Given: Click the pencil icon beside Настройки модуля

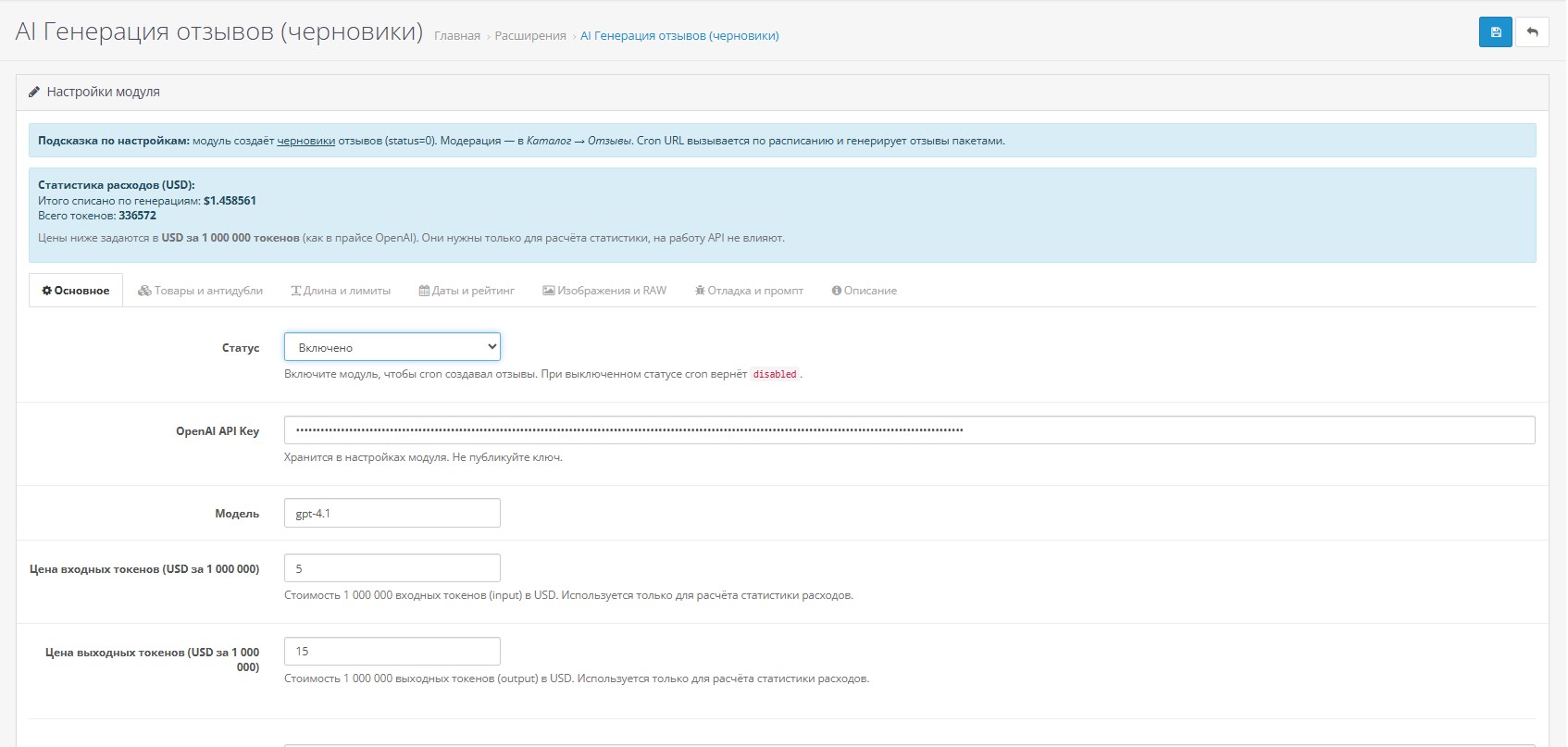Looking at the screenshot, I should pos(34,92).
